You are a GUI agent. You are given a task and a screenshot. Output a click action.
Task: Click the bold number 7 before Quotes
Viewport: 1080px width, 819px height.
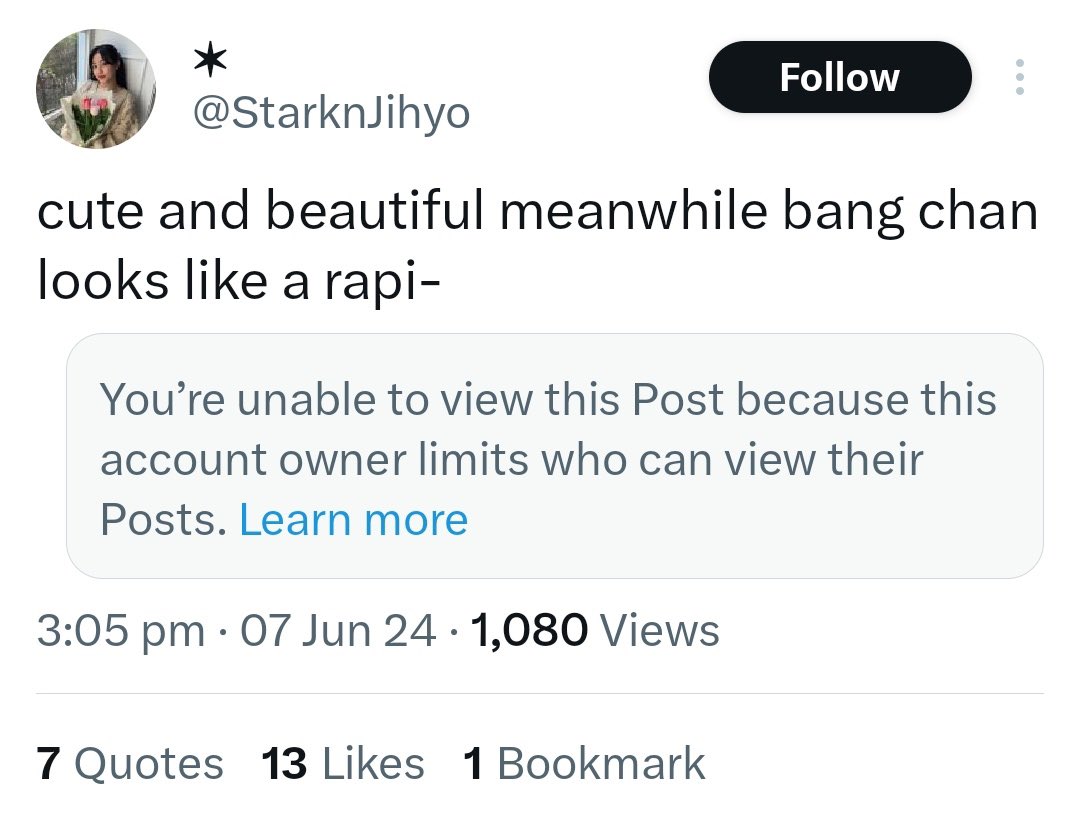48,763
